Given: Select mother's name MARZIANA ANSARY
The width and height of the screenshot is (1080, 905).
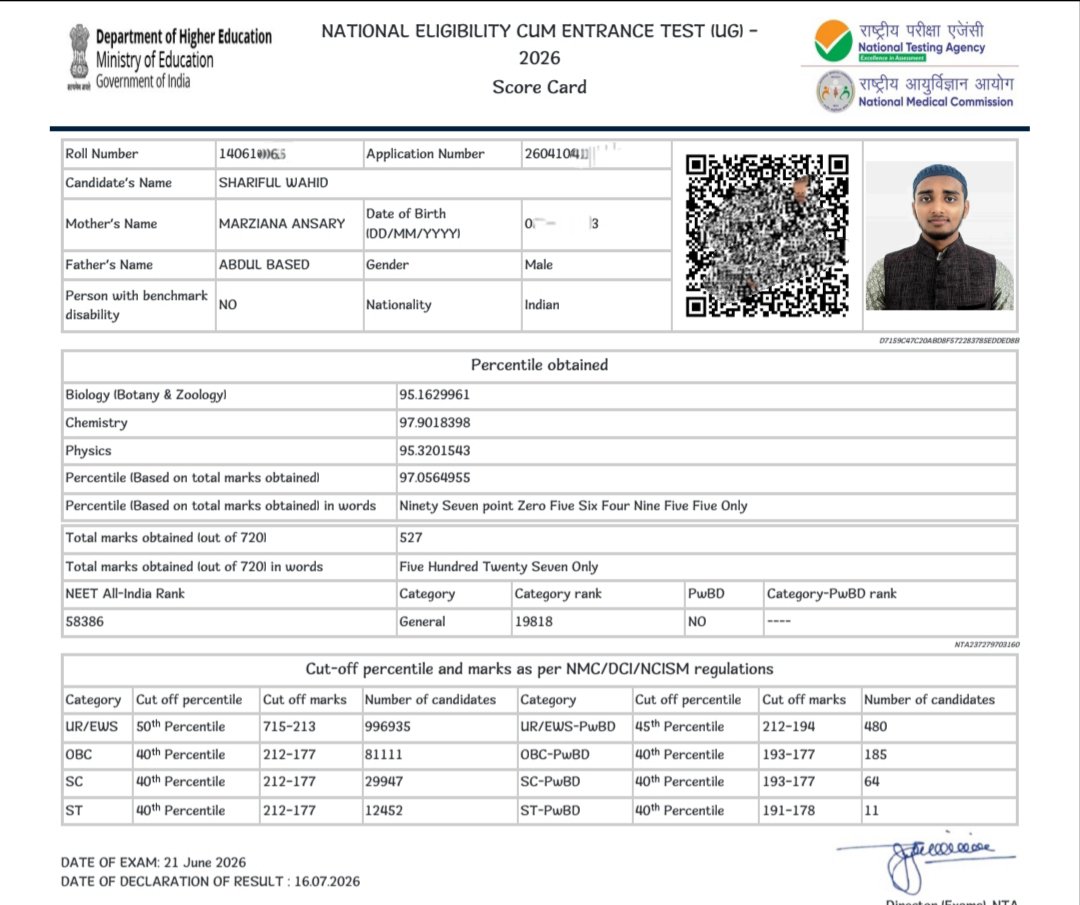Looking at the screenshot, I should click(x=282, y=224).
